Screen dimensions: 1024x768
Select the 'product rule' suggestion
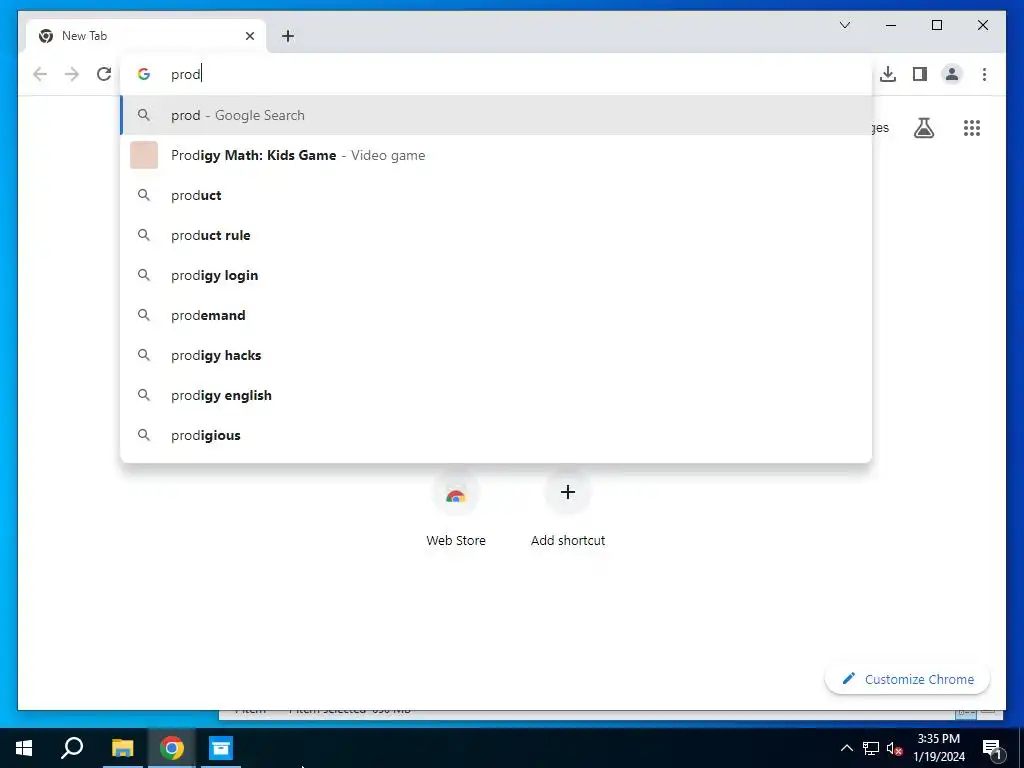point(496,235)
